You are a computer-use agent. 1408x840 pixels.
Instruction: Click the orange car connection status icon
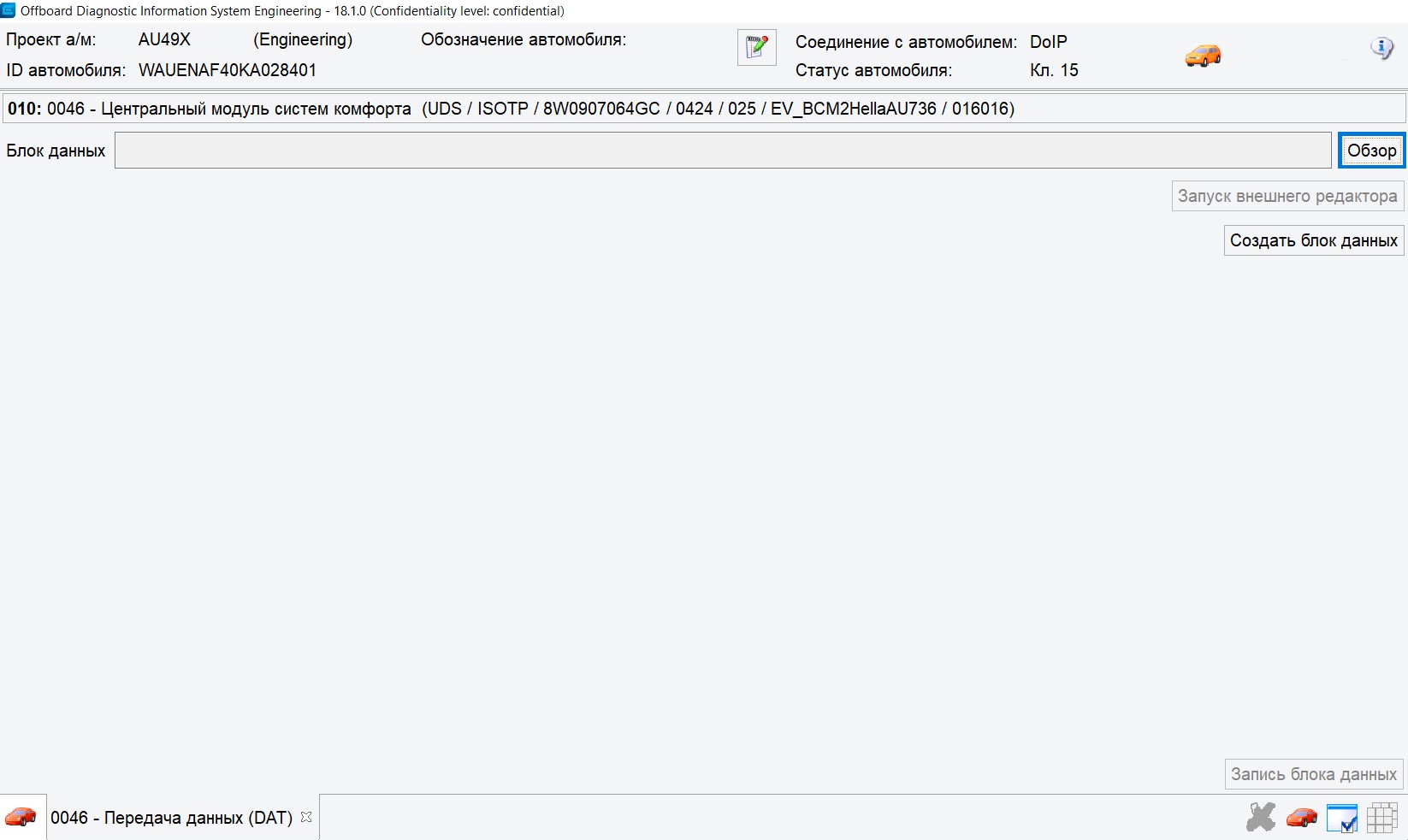click(x=1203, y=56)
